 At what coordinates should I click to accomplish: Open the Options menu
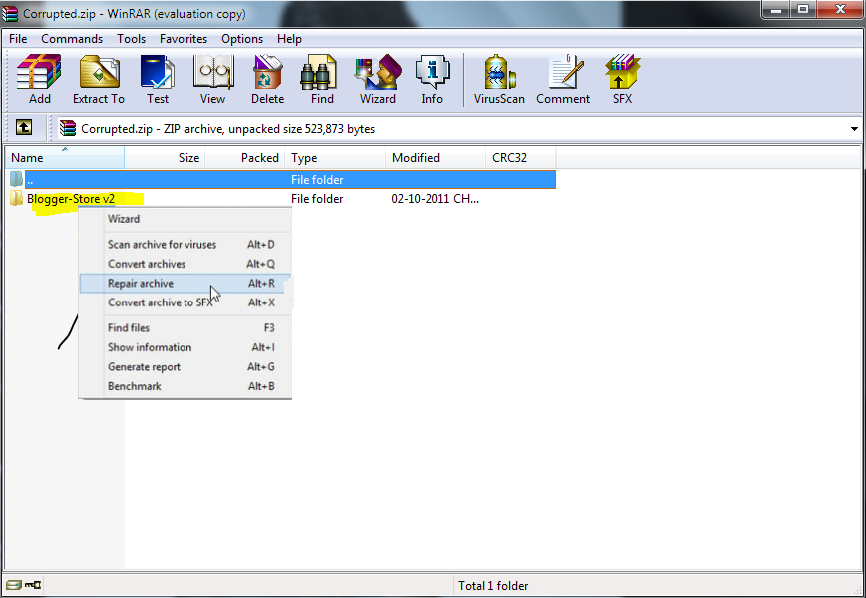coord(242,39)
